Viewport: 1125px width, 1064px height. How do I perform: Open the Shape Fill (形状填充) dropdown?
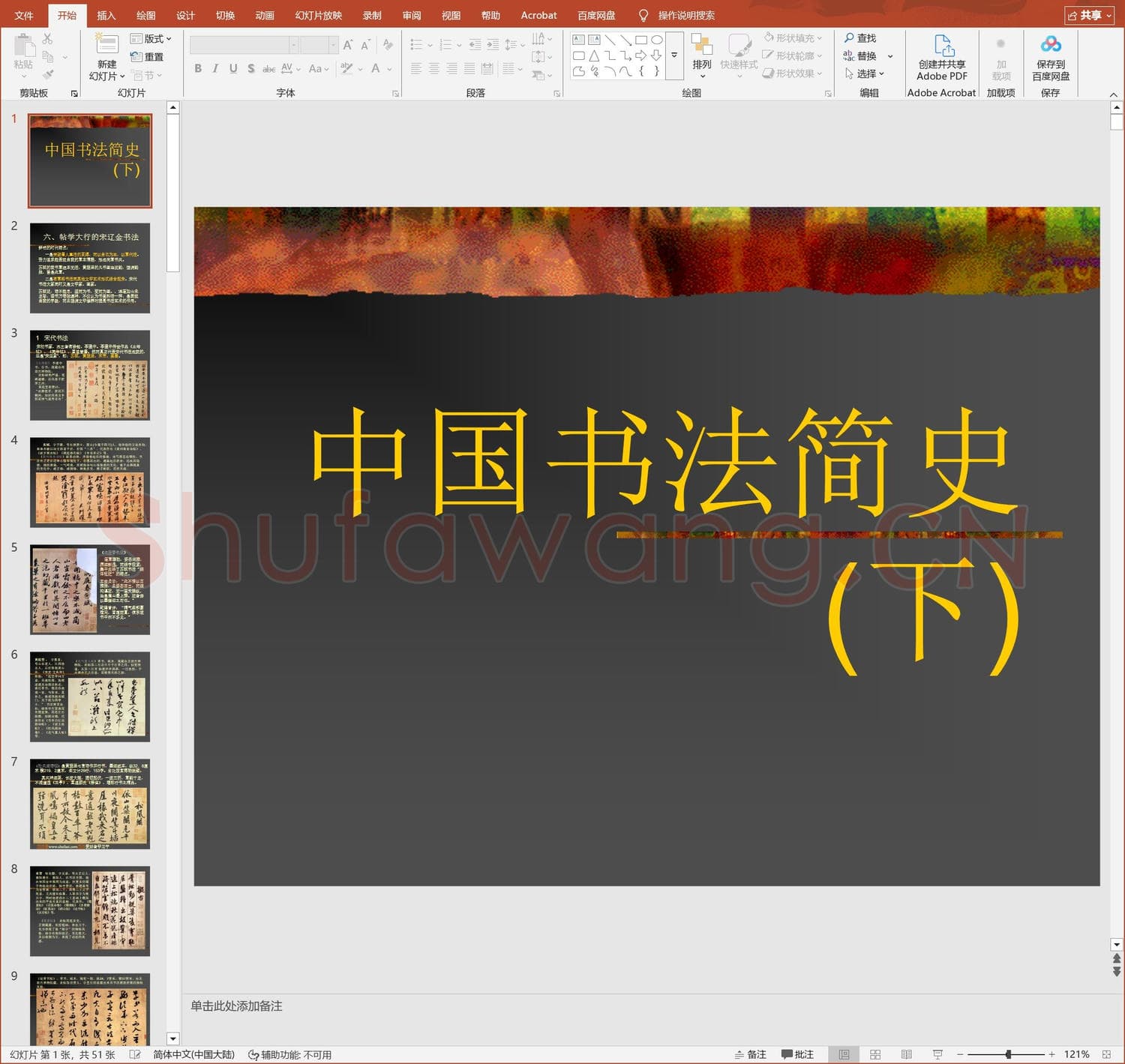click(793, 37)
